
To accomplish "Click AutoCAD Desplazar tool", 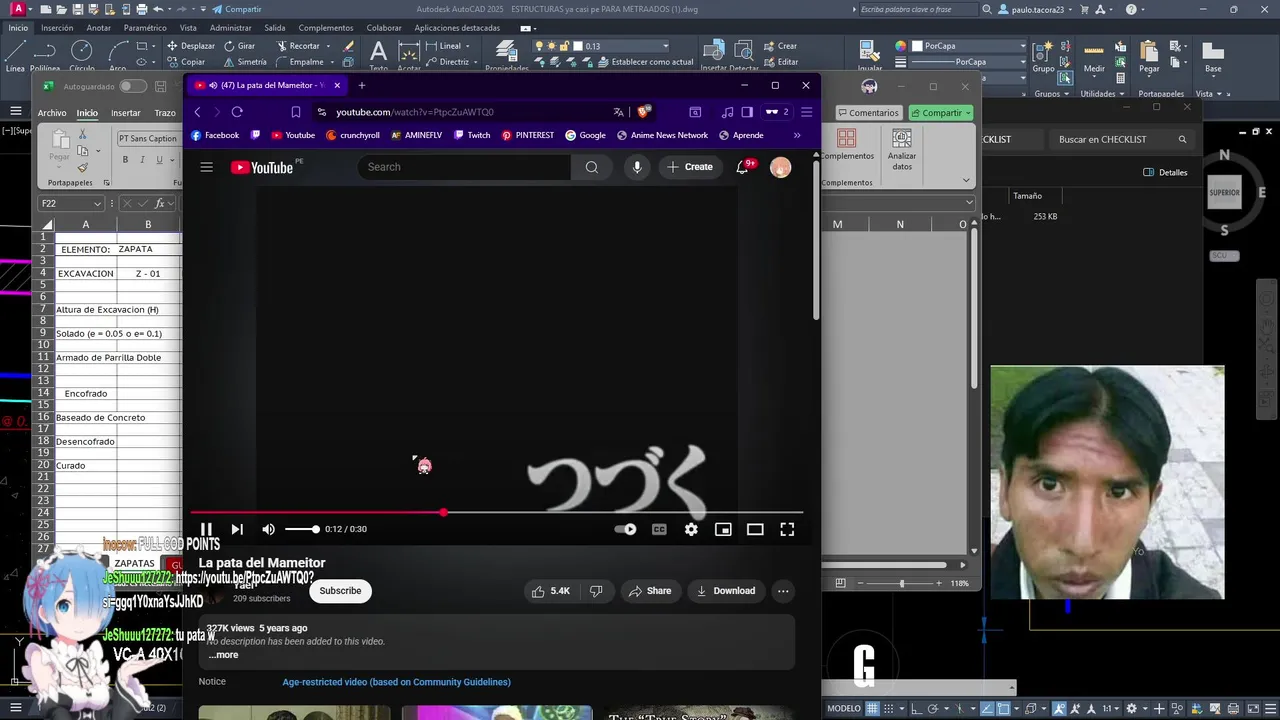I will [x=190, y=46].
